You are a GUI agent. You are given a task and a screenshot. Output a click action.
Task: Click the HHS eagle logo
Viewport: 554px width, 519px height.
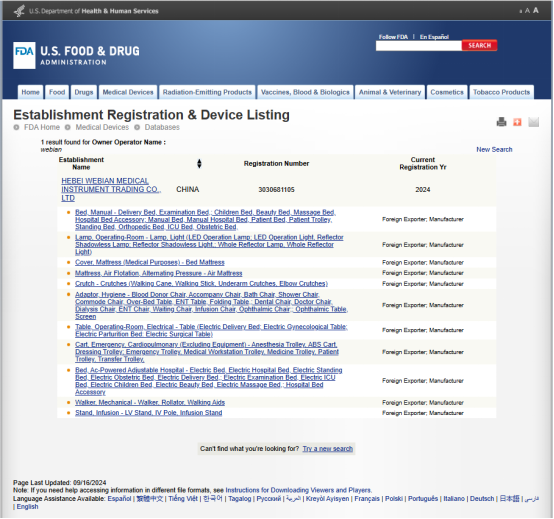coord(19,11)
